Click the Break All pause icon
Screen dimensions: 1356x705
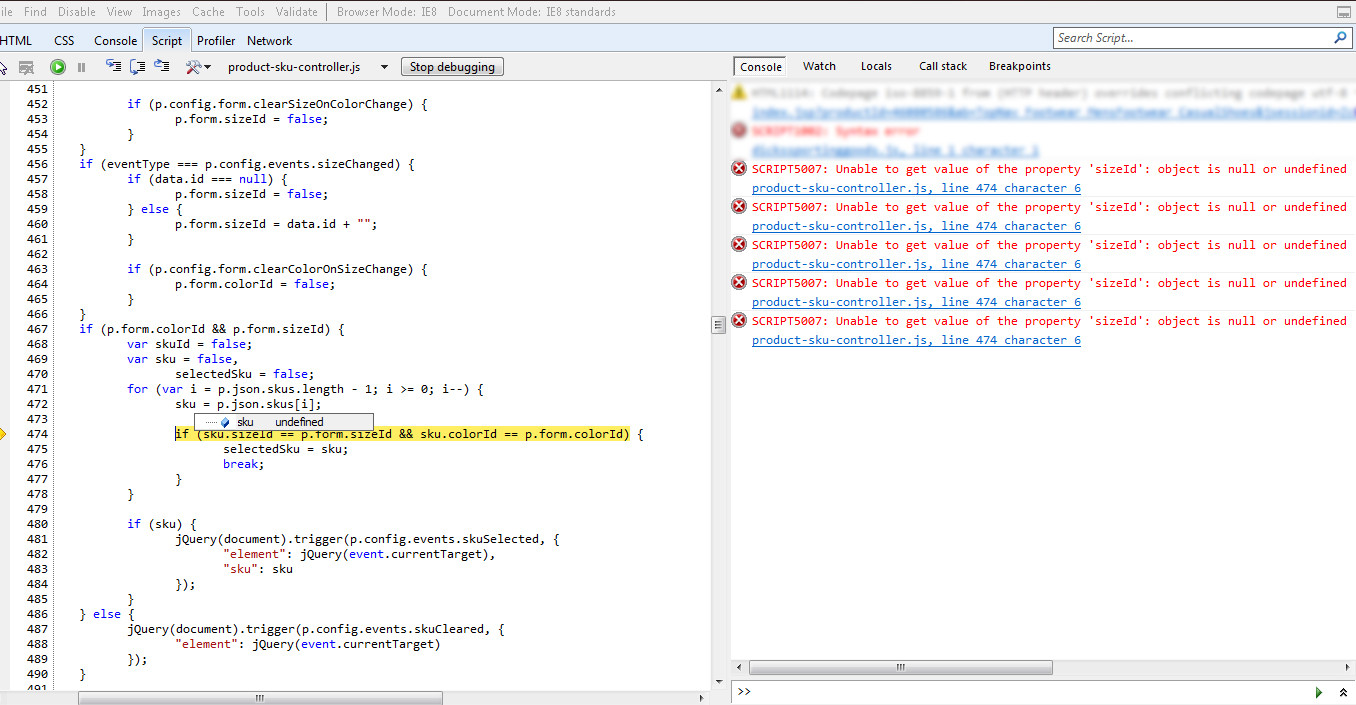pos(82,67)
